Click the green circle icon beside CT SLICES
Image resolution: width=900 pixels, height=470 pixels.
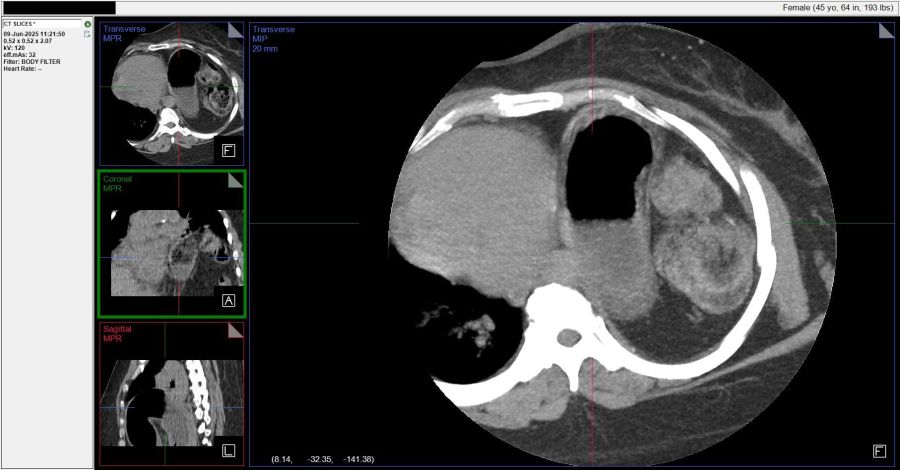pos(88,24)
